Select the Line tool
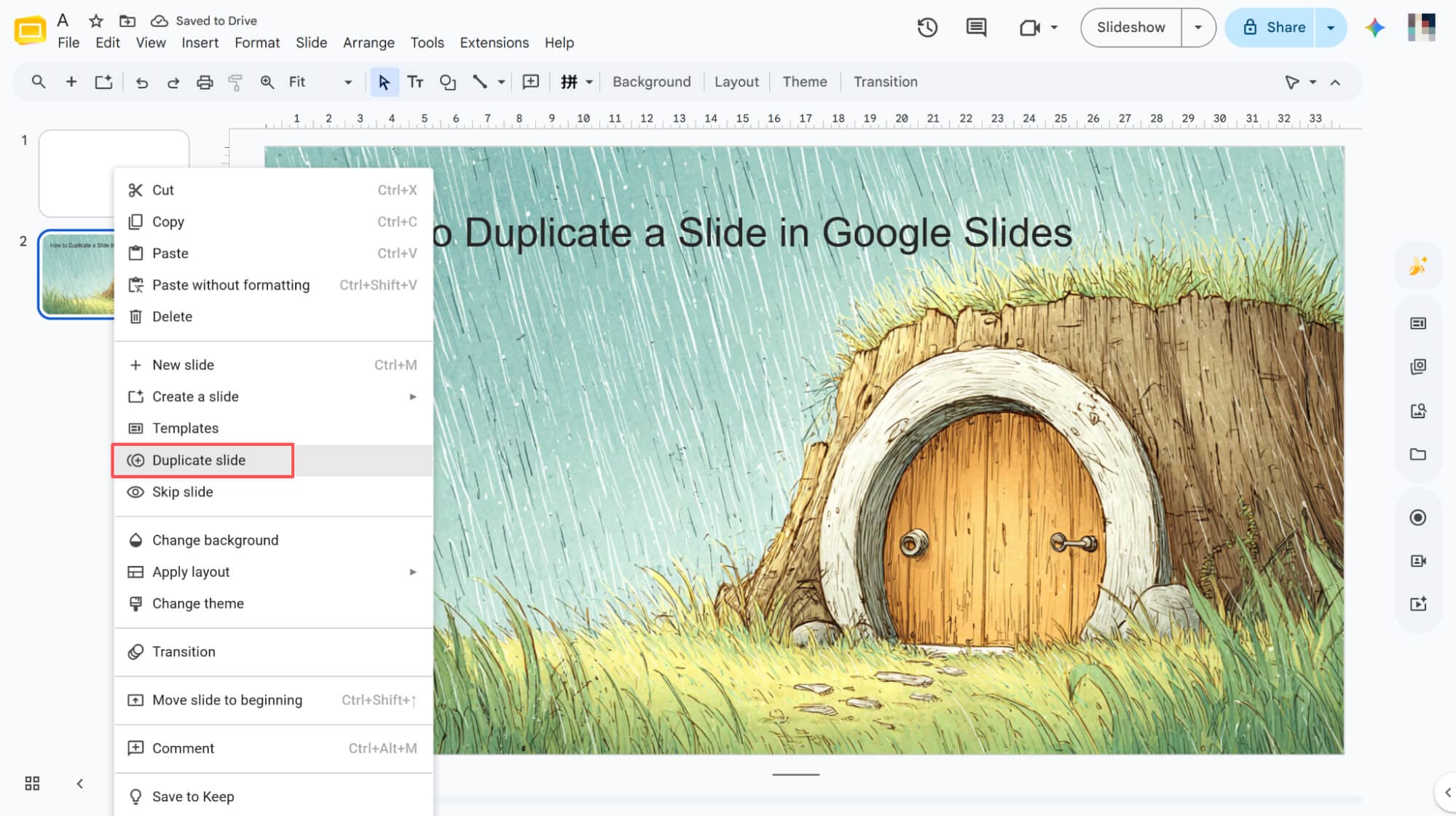The image size is (1456, 816). click(x=479, y=82)
